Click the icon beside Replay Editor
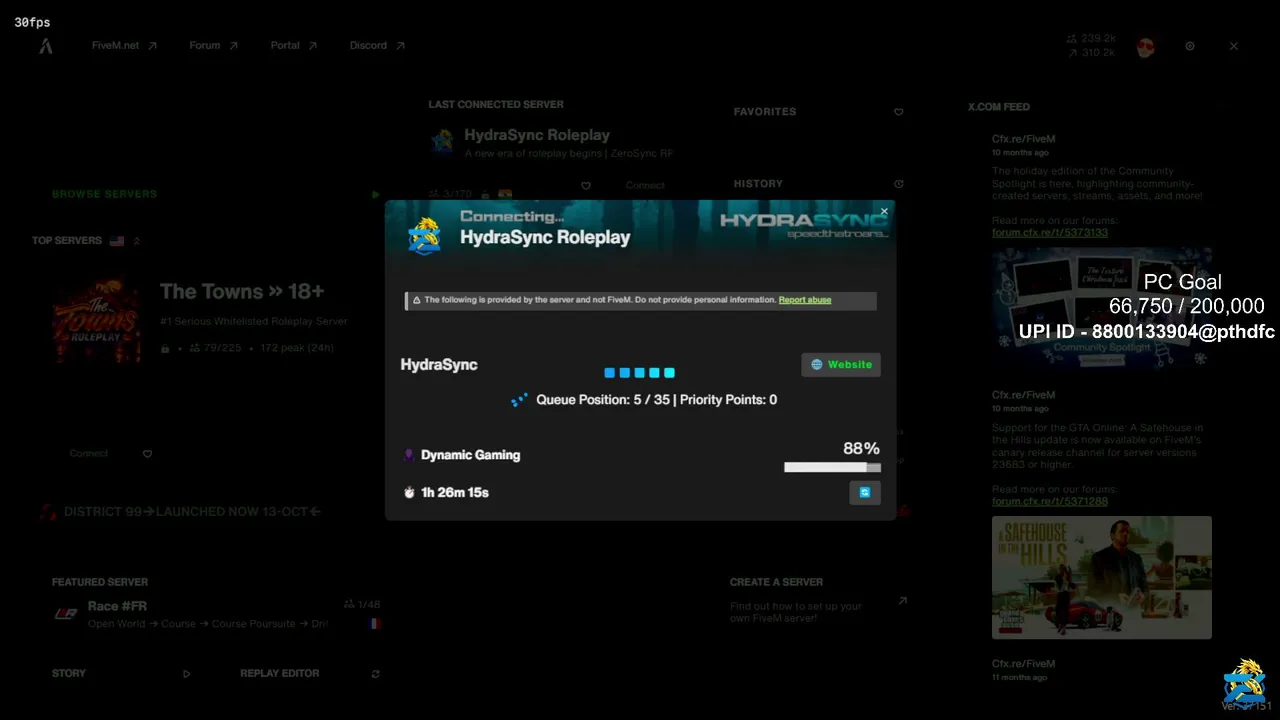The image size is (1280, 720). 376,674
